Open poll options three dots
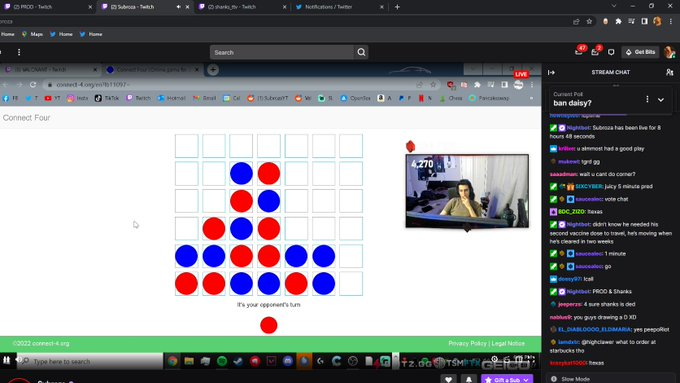680x383 pixels. [x=647, y=99]
